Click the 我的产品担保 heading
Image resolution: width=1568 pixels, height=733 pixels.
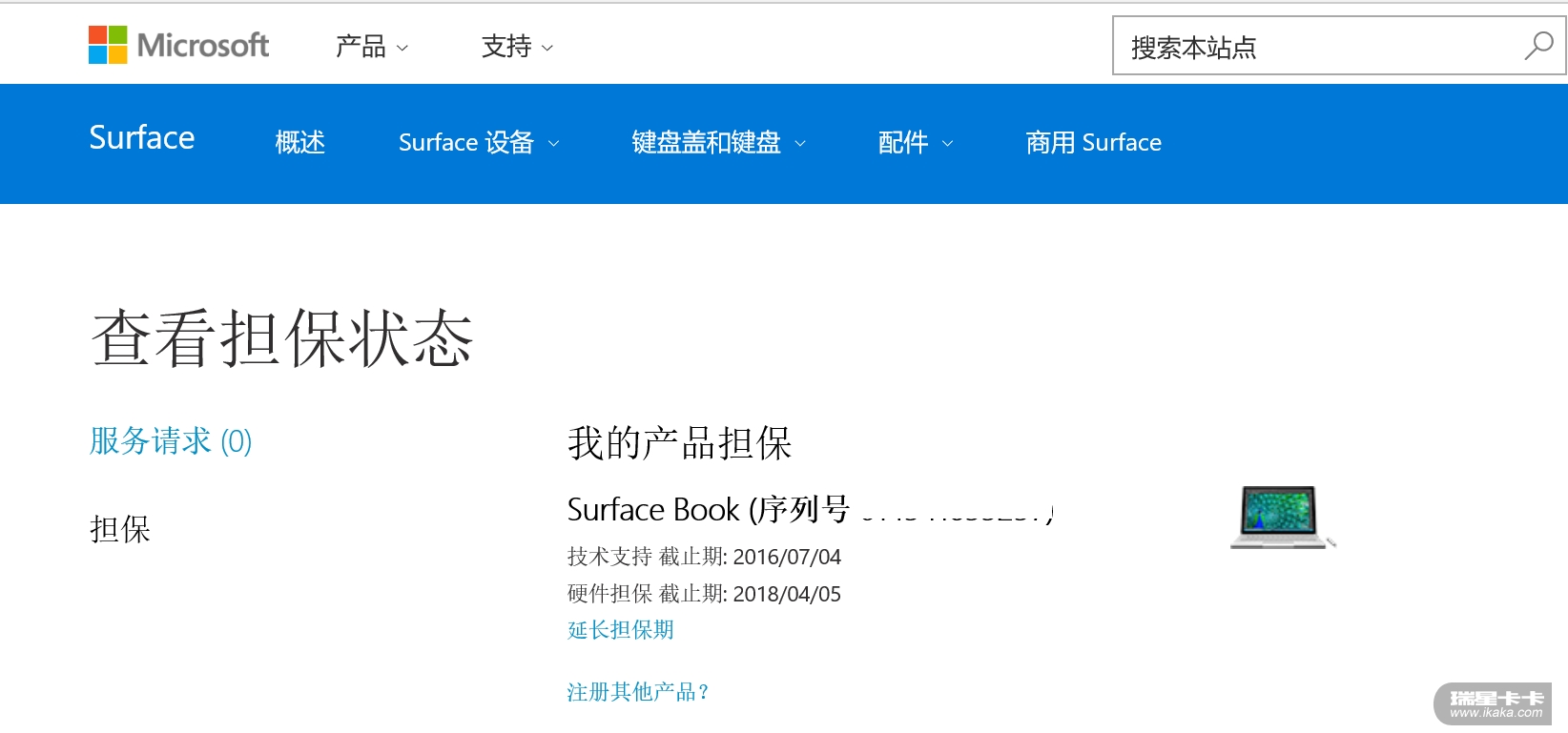[x=680, y=443]
